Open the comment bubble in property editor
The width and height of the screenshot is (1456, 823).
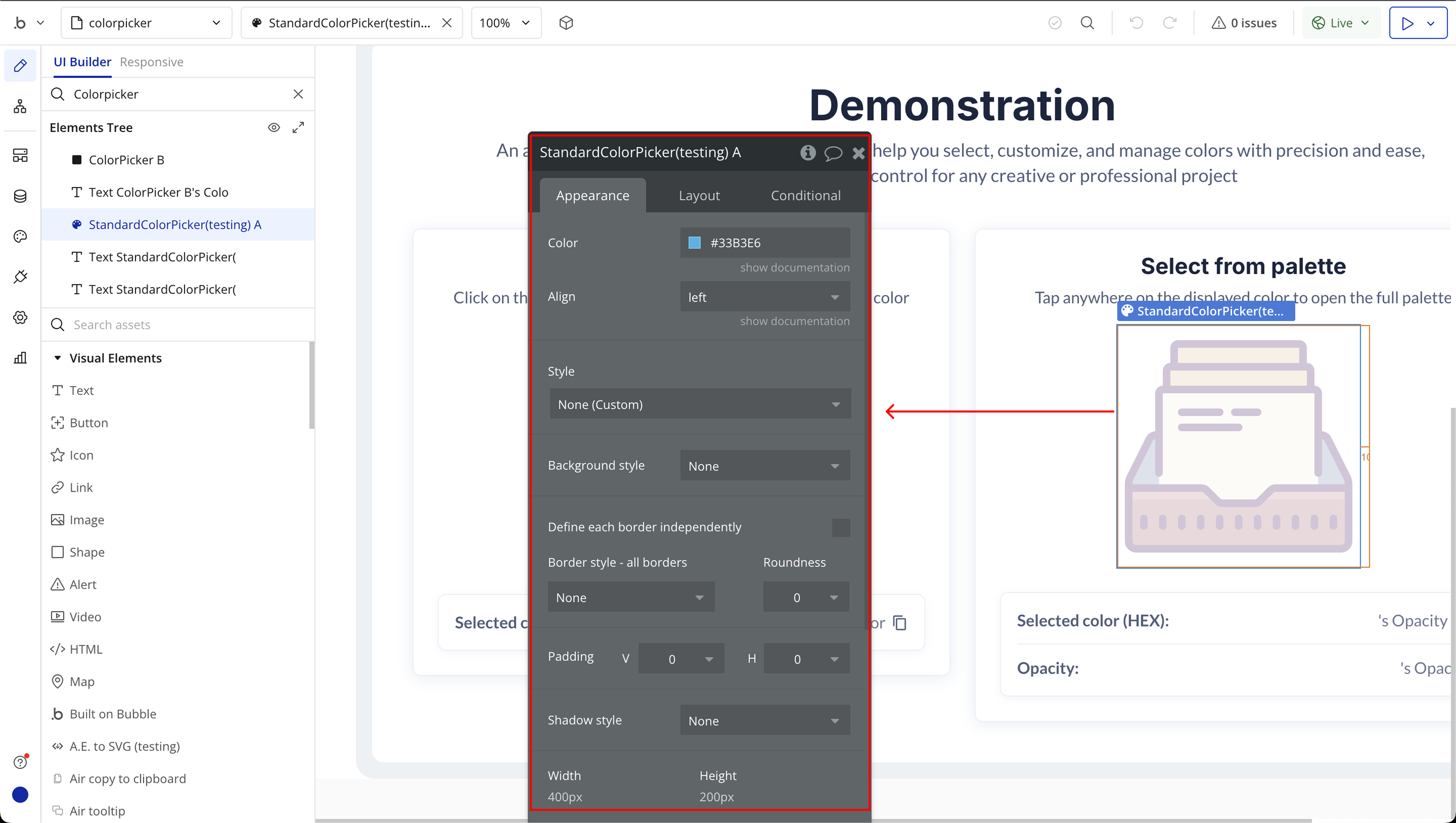tap(832, 153)
